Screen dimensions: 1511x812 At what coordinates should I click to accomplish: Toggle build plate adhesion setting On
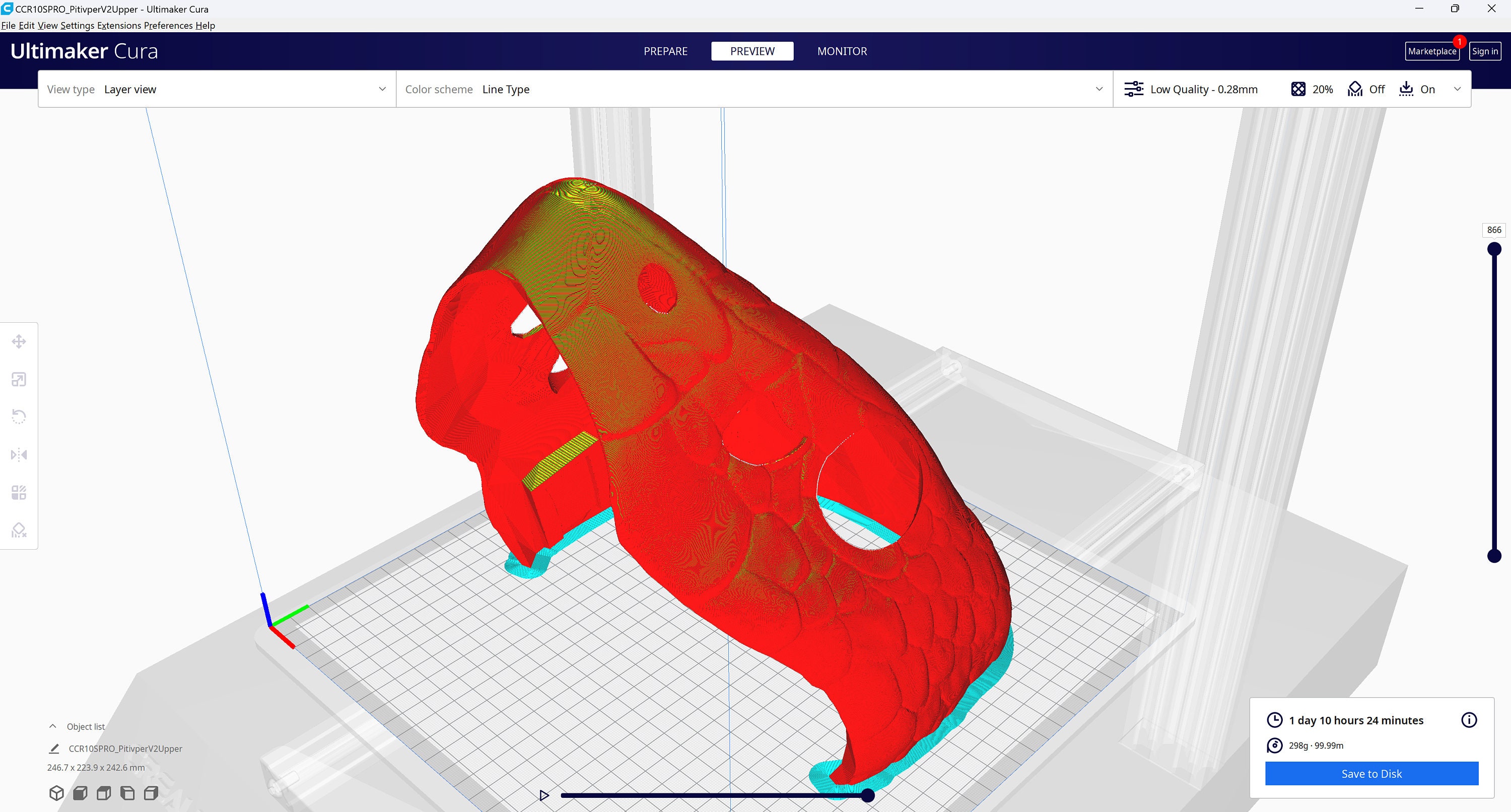tap(1418, 89)
